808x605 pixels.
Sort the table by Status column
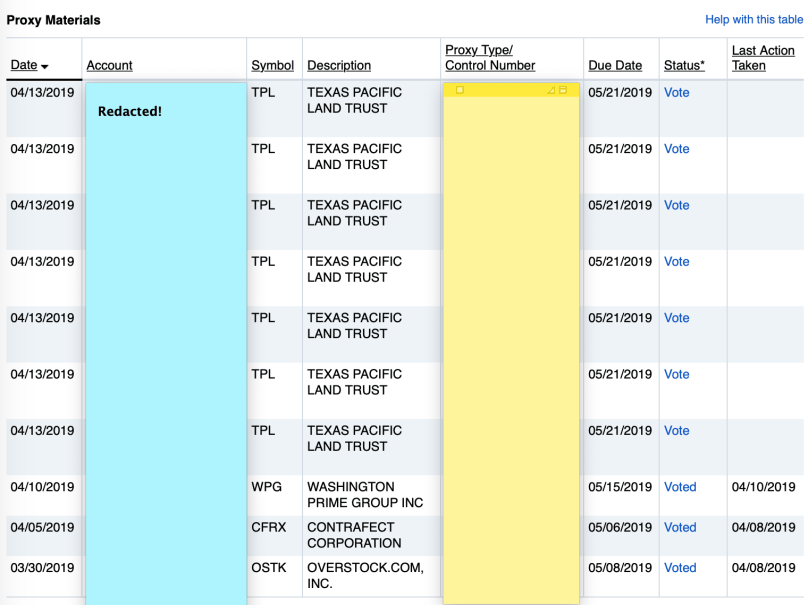point(684,65)
